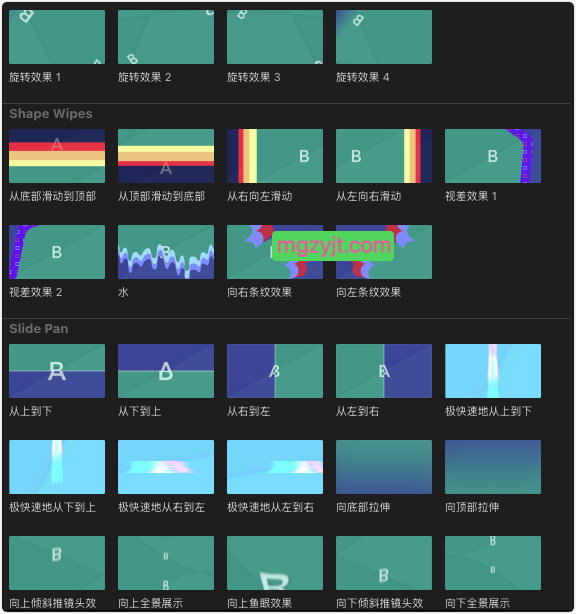
Task: Click the 向右条纹效果 name label
Action: tap(260, 292)
